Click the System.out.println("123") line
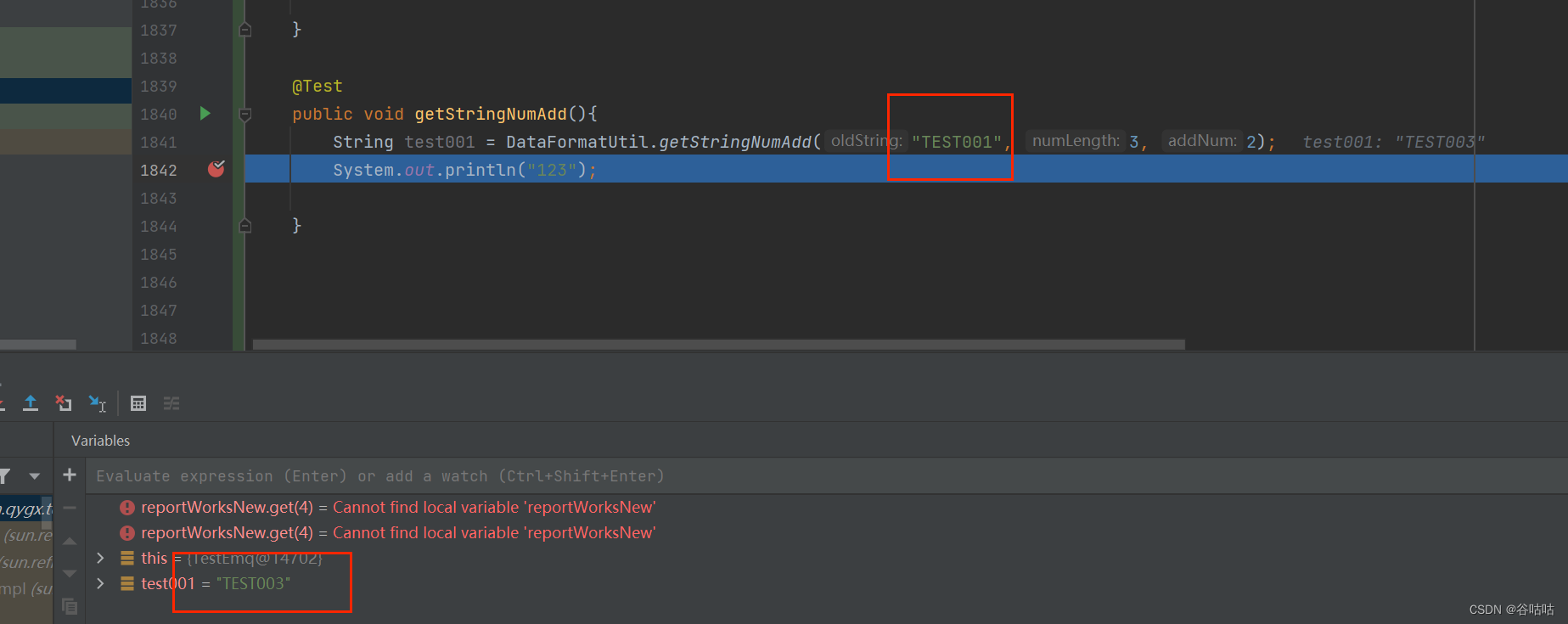The width and height of the screenshot is (1568, 624). click(x=465, y=170)
